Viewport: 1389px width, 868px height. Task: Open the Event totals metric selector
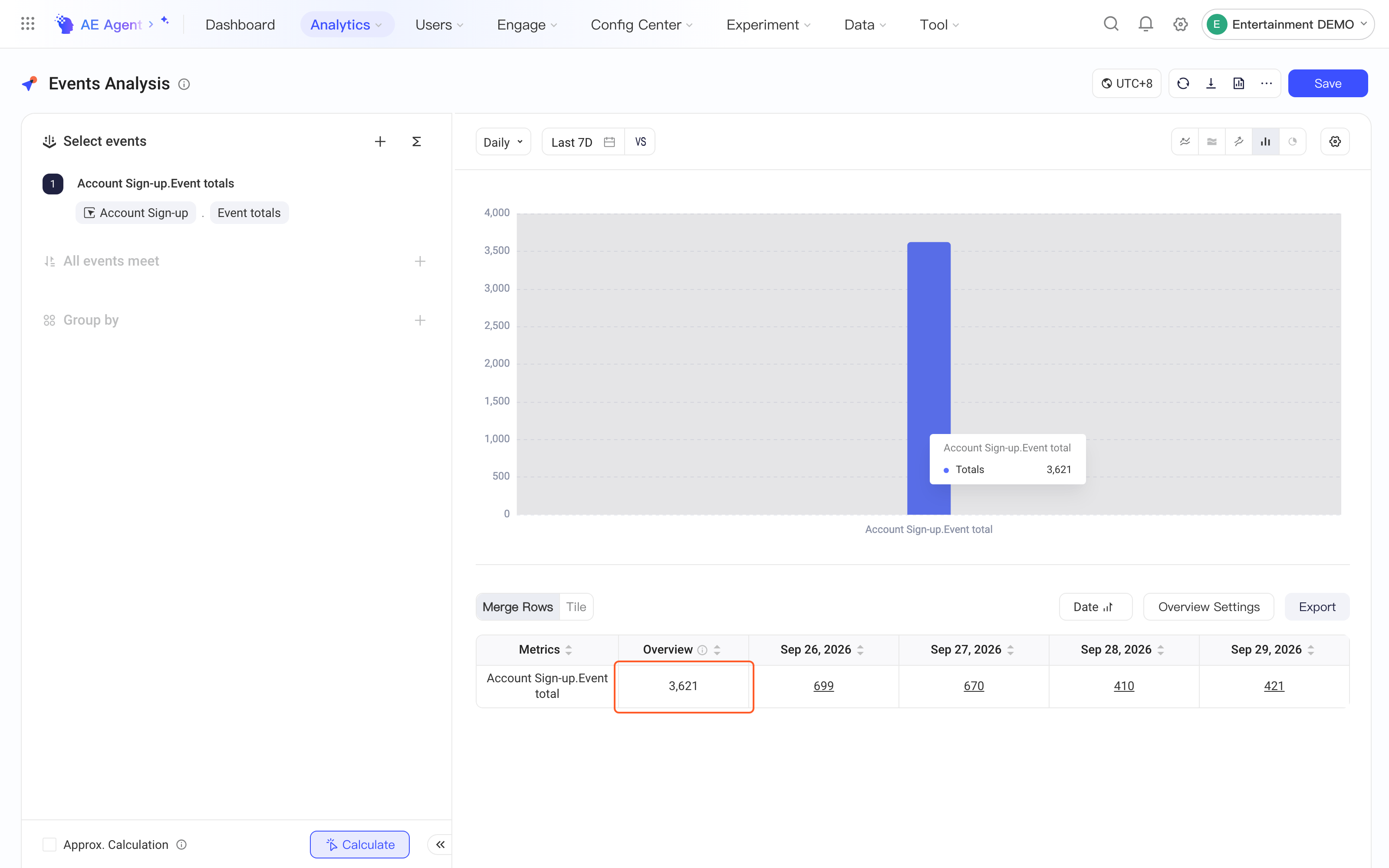tap(249, 213)
